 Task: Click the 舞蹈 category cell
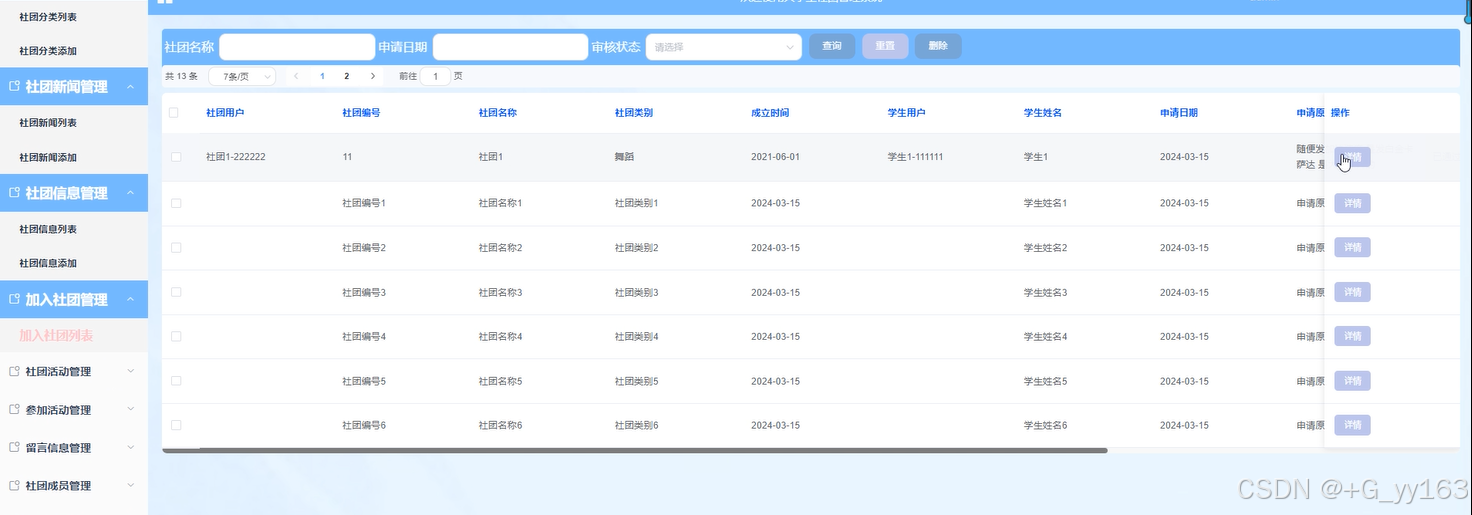pyautogui.click(x=624, y=157)
